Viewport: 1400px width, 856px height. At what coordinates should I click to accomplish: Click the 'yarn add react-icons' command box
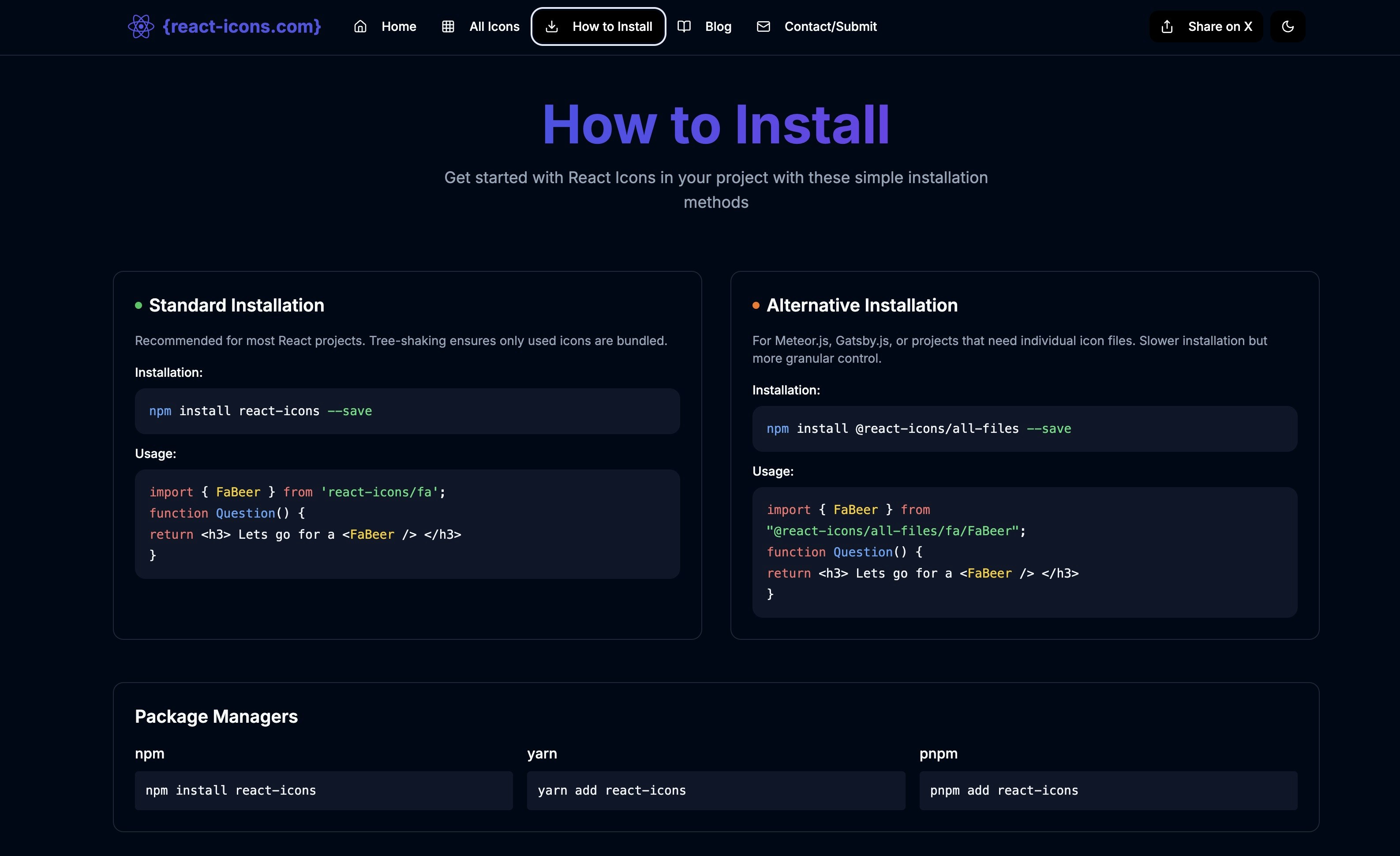715,790
